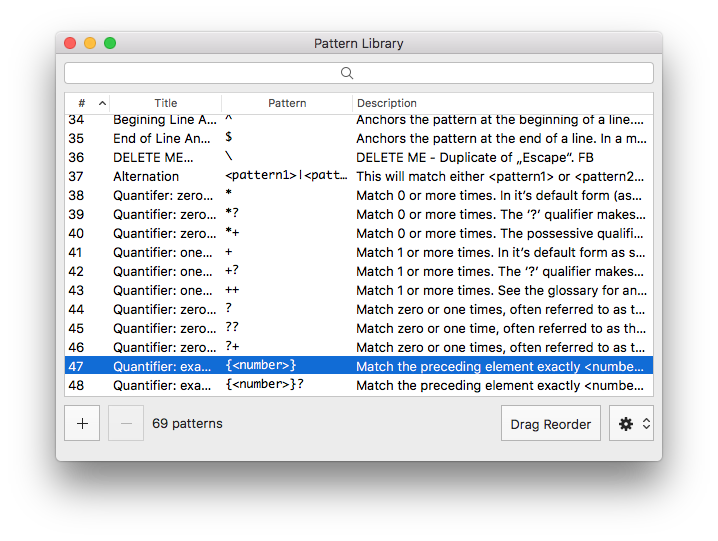Click the yellow minimize window button
Viewport: 718px width, 541px height.
[90, 43]
